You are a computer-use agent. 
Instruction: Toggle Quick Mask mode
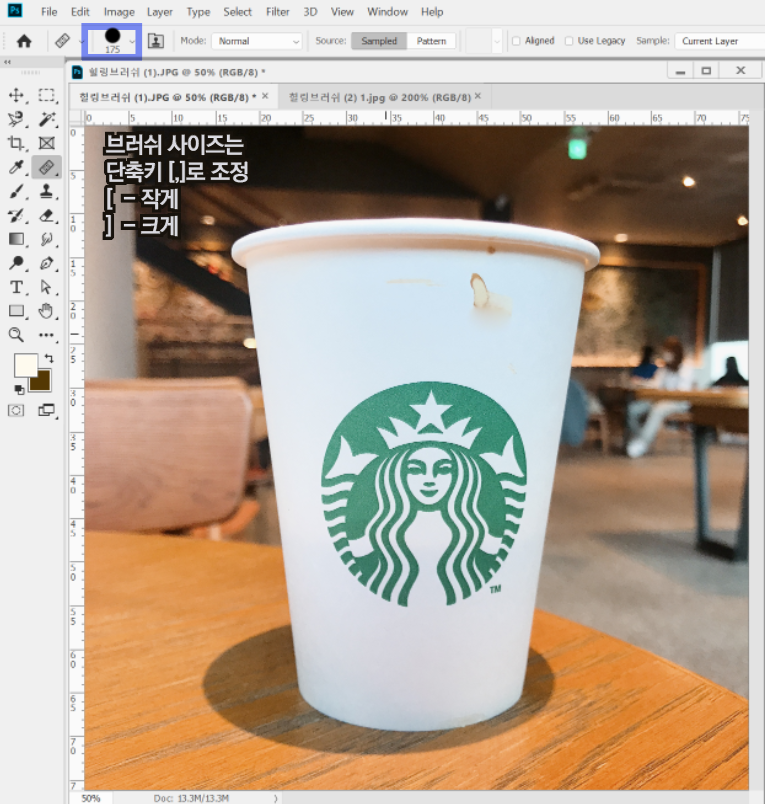click(16, 410)
